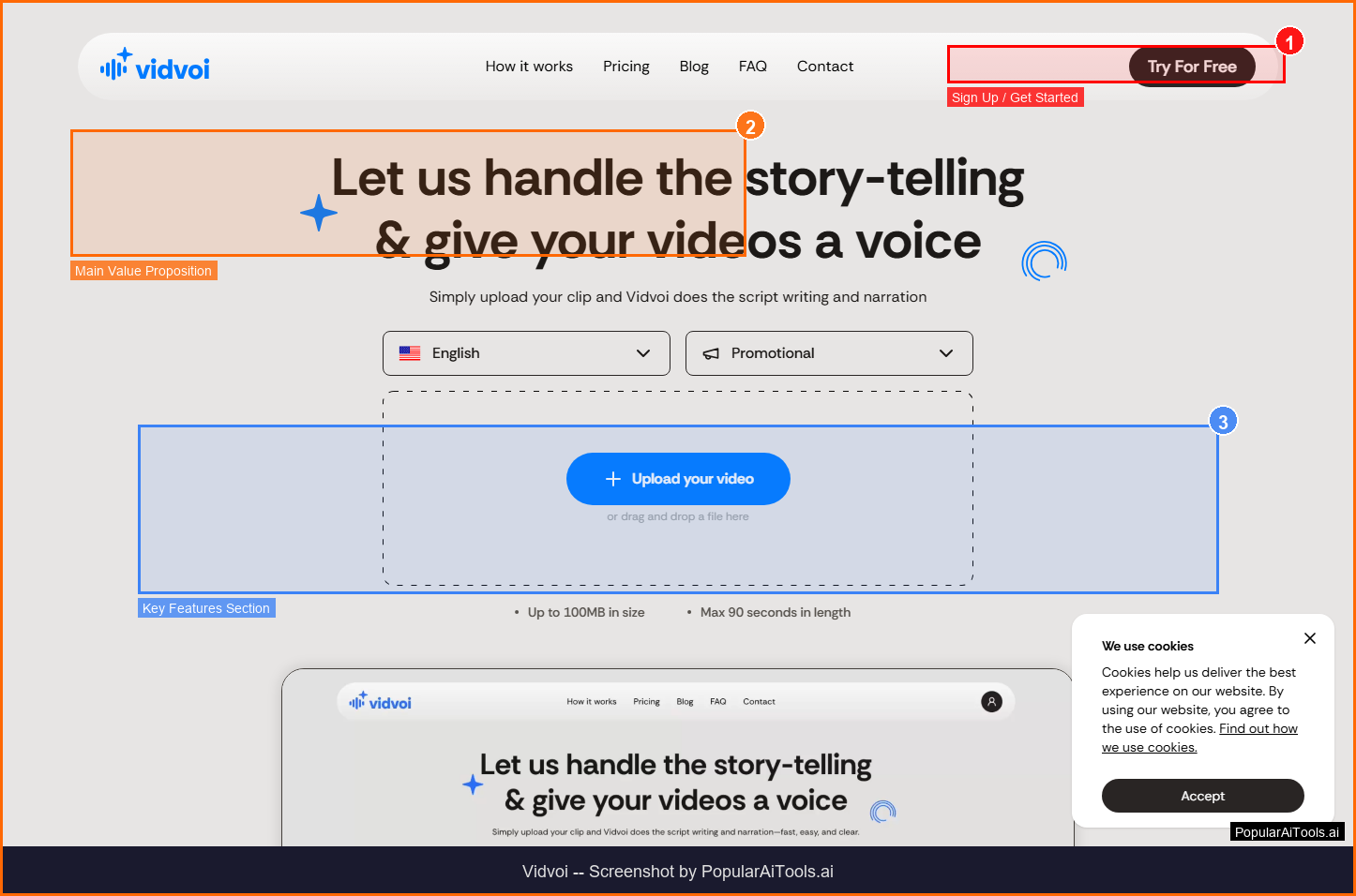Open the Promotional style dropdown

[829, 353]
